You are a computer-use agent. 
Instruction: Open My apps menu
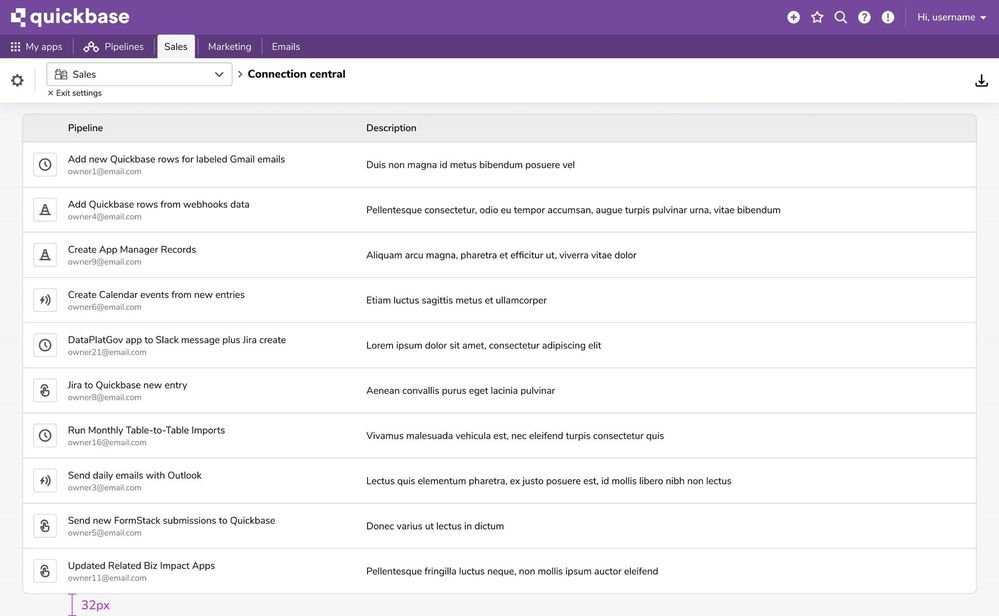pyautogui.click(x=36, y=47)
